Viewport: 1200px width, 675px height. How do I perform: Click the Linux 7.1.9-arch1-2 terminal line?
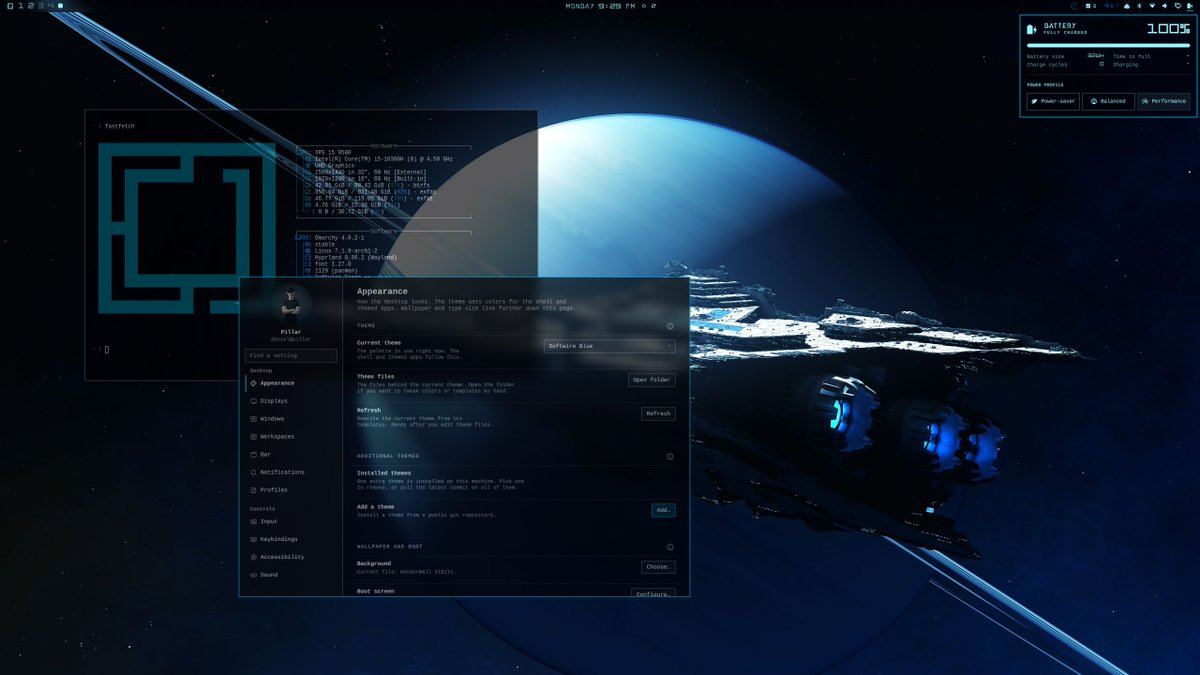pos(346,250)
